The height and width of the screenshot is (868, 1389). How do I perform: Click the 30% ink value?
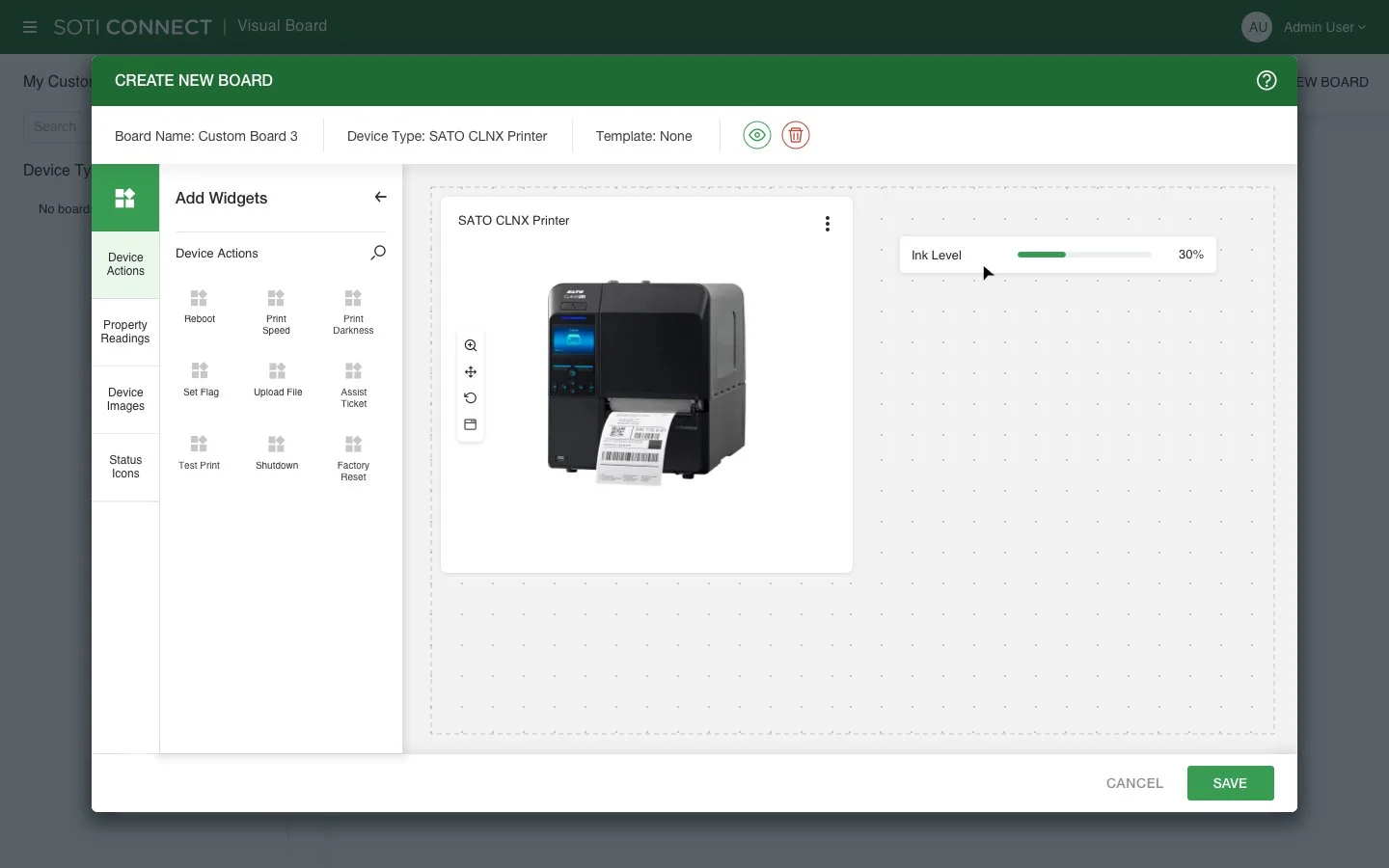point(1190,255)
